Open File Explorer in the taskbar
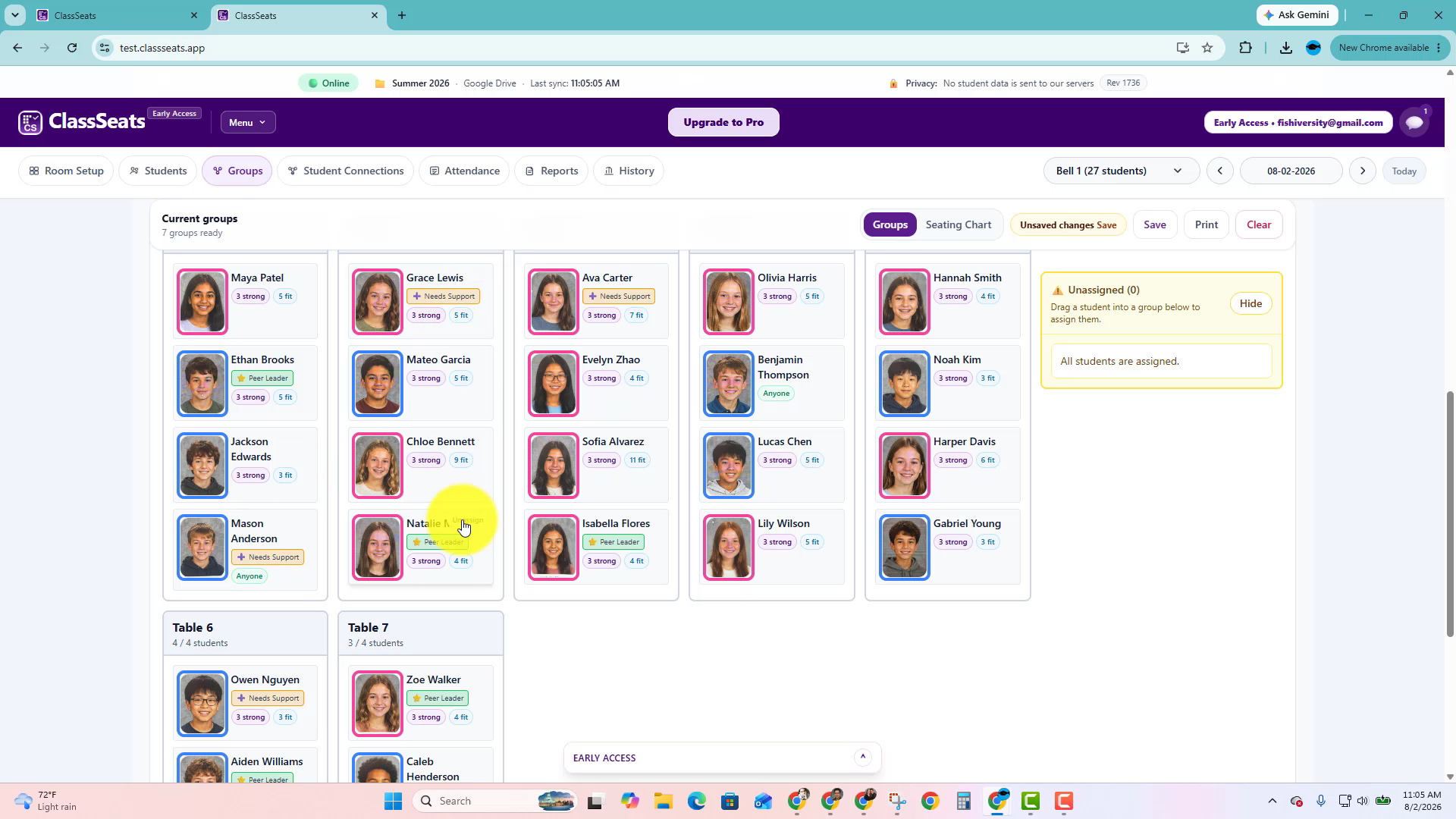 [664, 801]
